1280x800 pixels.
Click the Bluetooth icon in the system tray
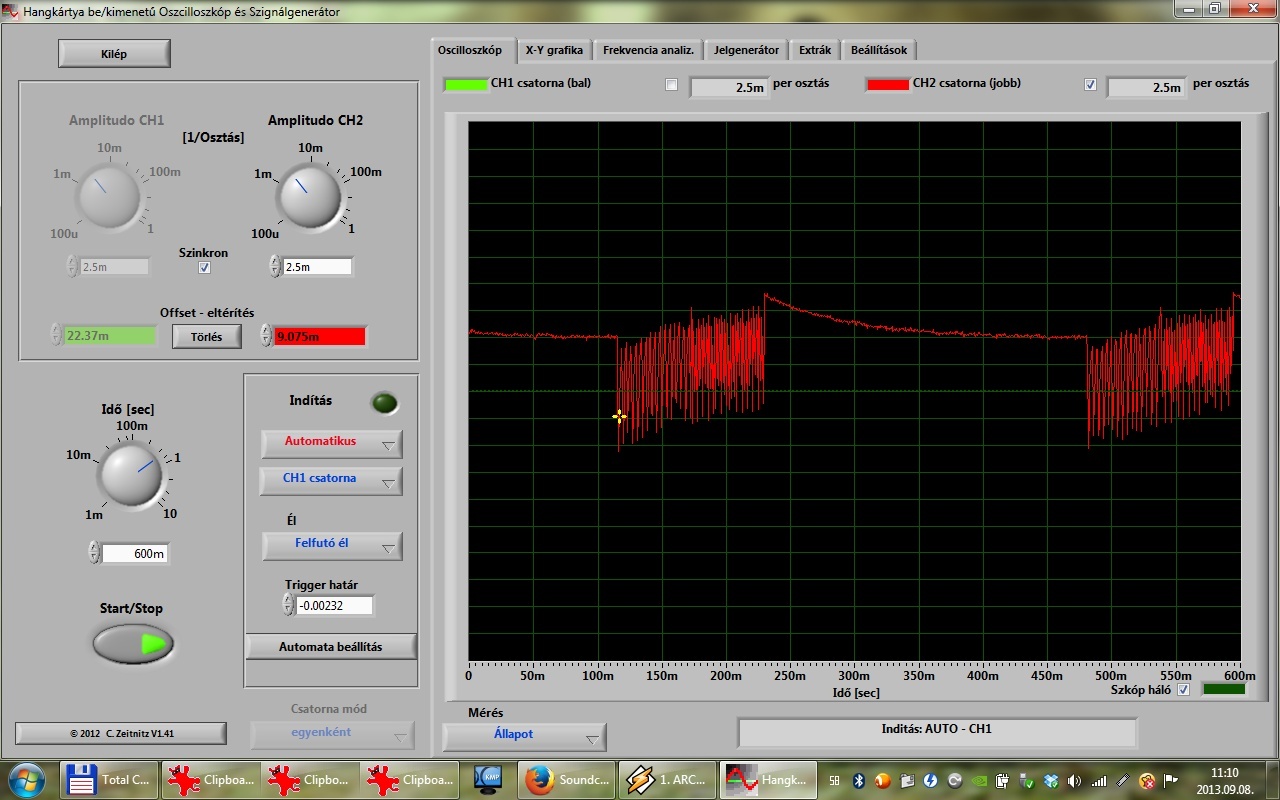(858, 780)
